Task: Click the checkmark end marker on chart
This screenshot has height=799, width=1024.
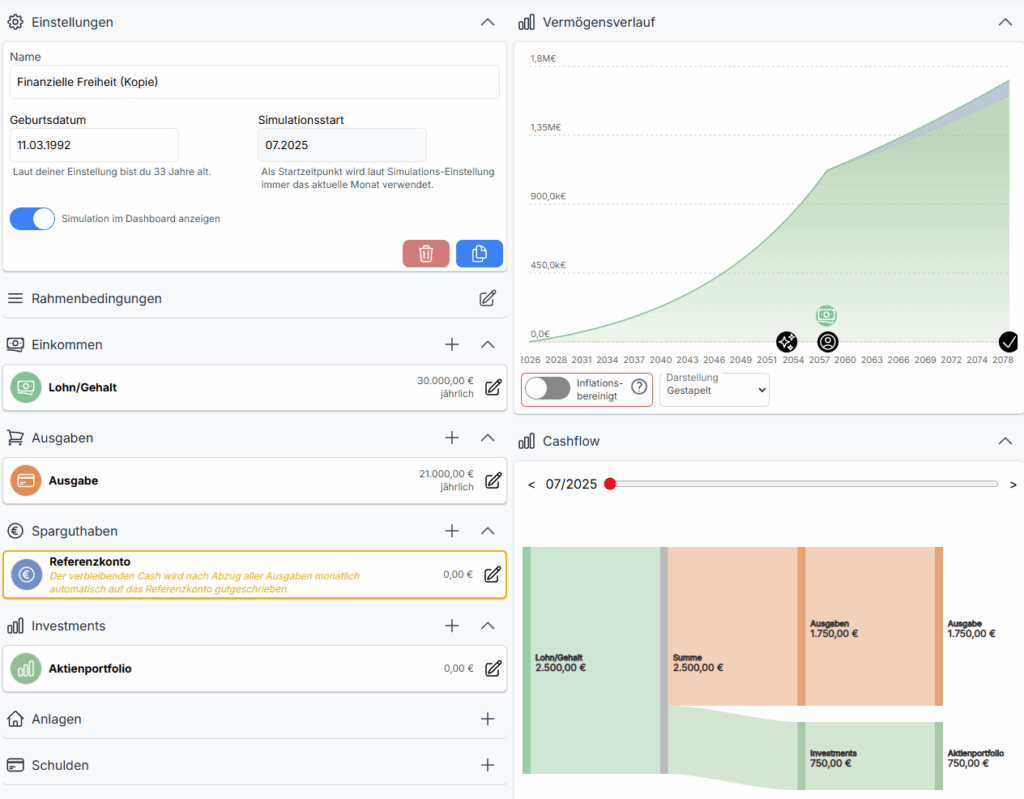Action: (1008, 342)
